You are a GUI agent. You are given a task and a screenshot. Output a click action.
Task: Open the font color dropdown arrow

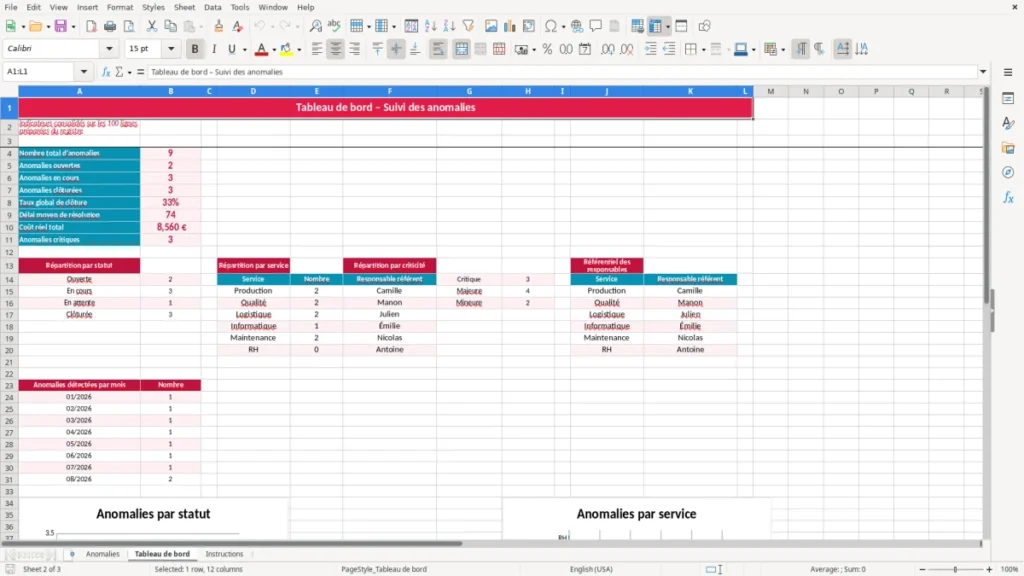point(274,50)
